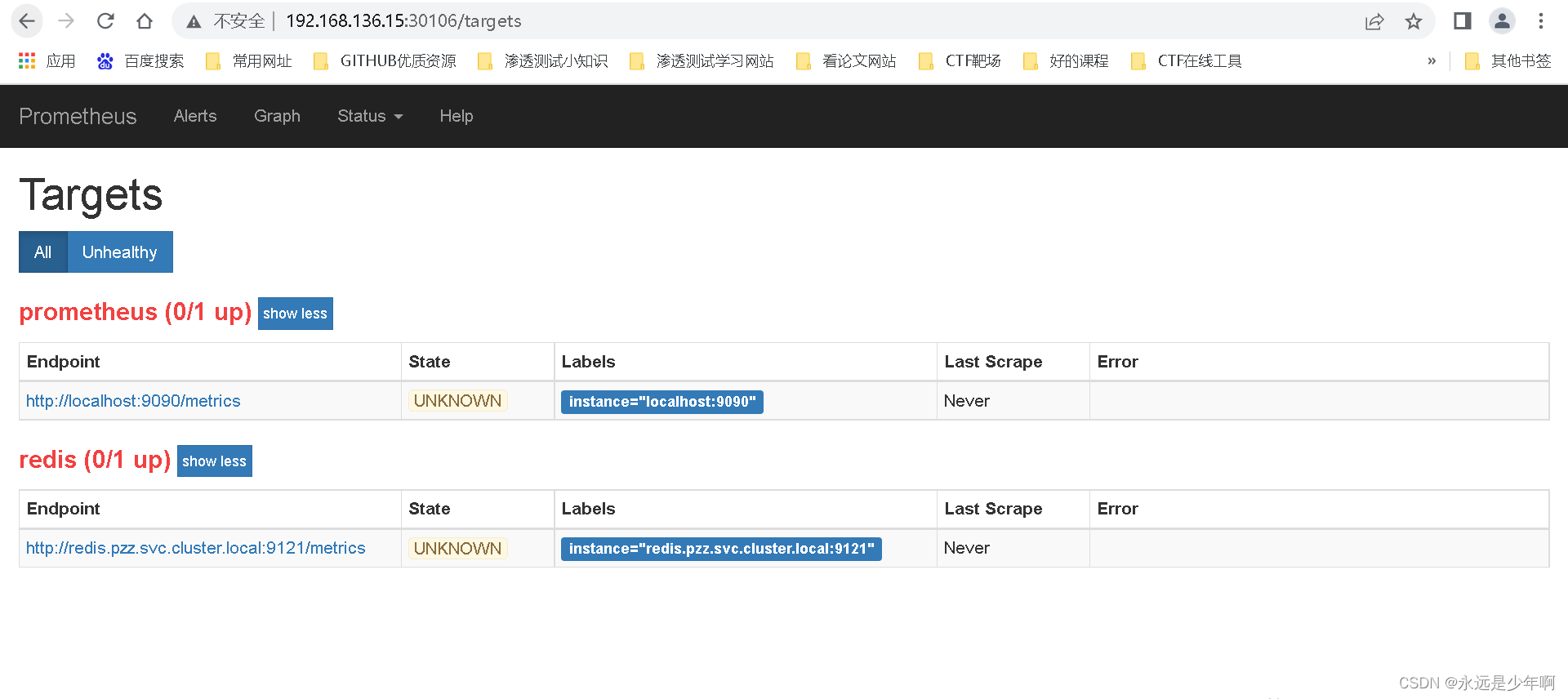Open the 常用网址 bookmark folder
This screenshot has width=1568, height=699.
248,61
